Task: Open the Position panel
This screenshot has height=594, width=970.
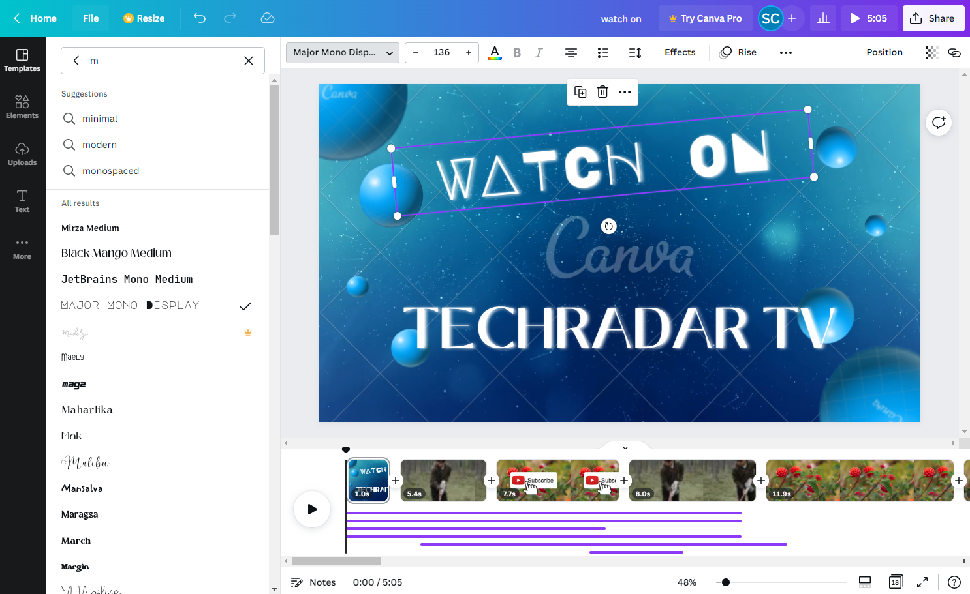Action: click(884, 53)
